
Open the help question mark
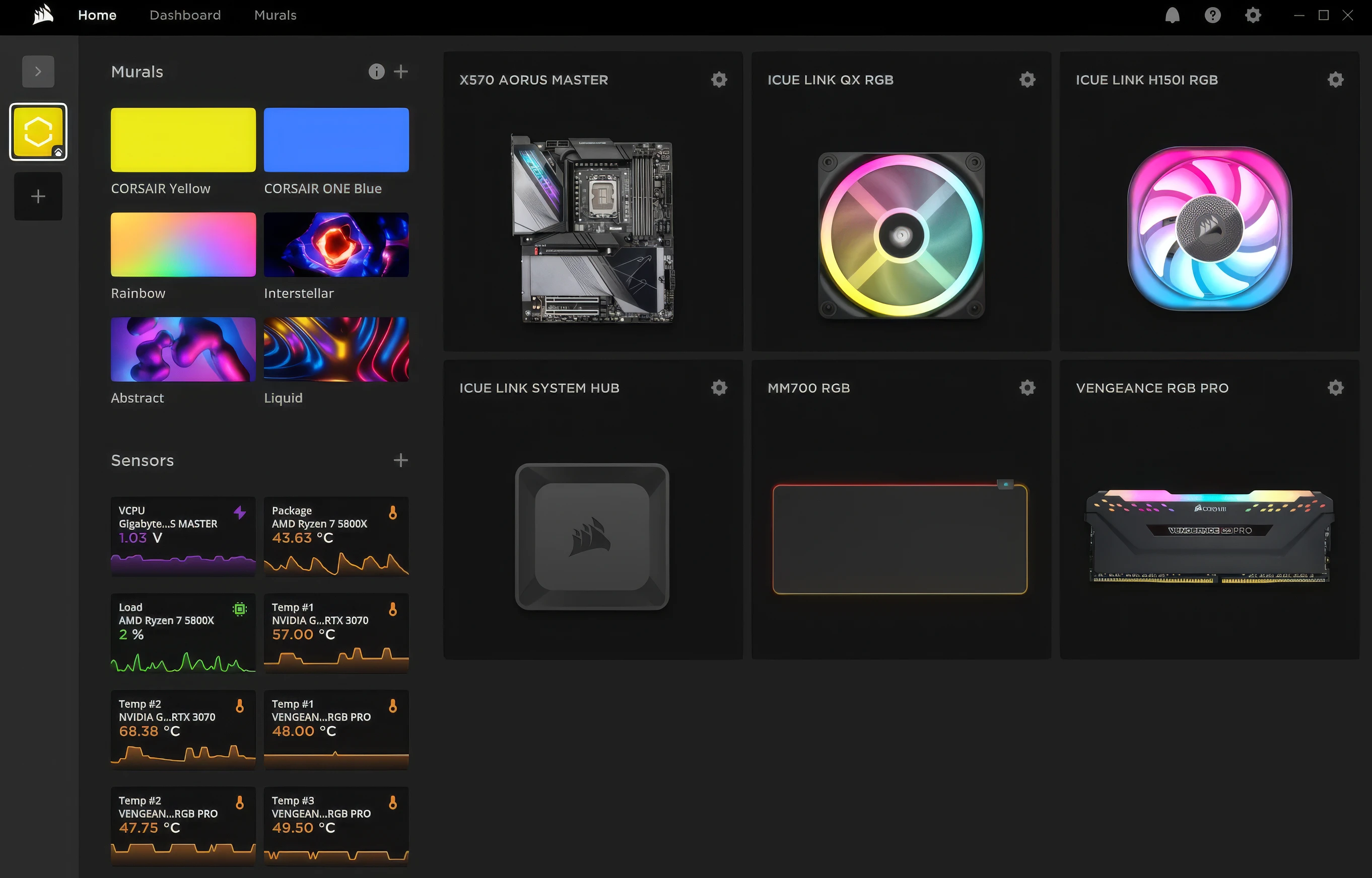[1212, 15]
